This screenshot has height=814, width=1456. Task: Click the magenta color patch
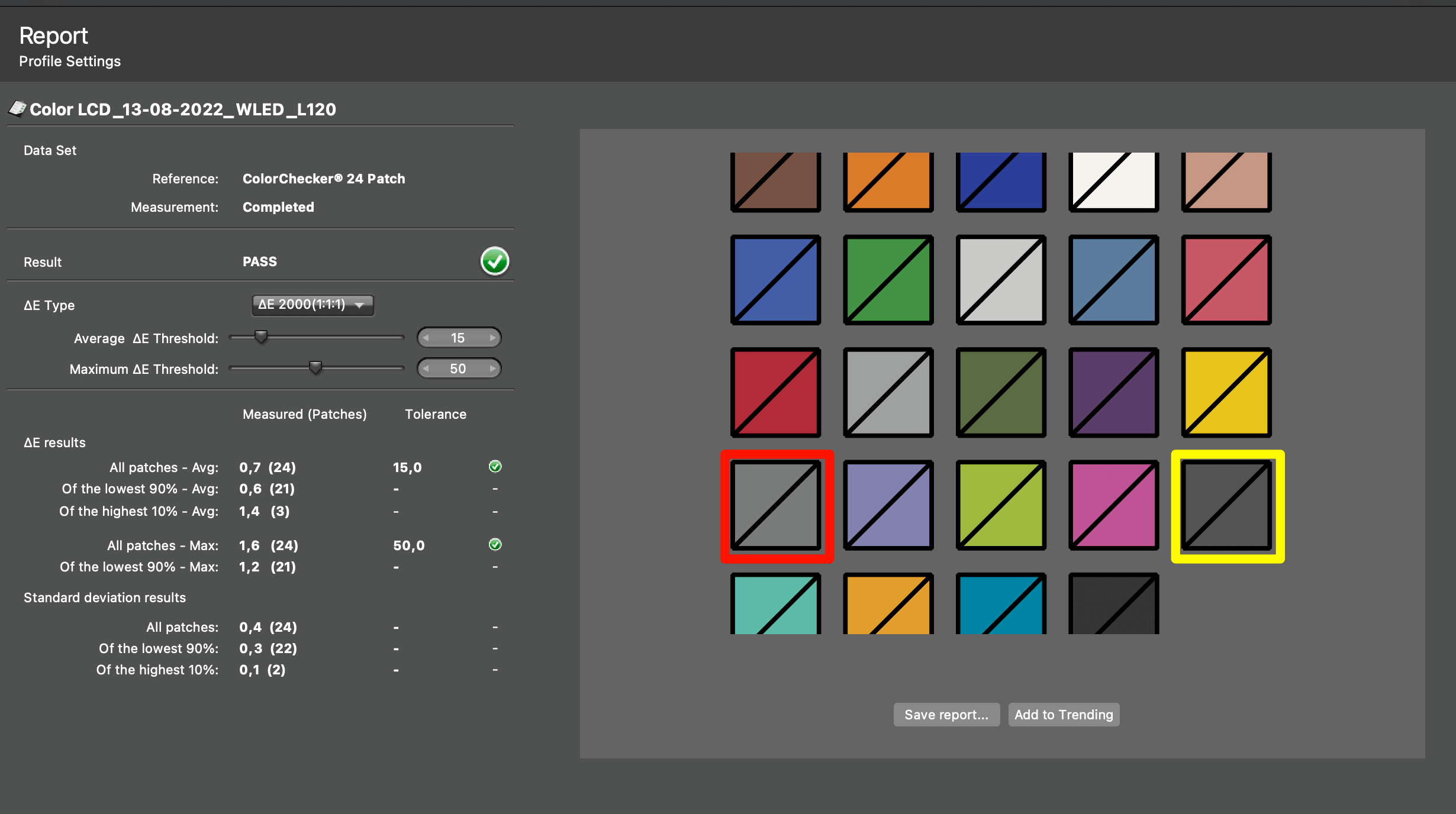tap(1113, 505)
